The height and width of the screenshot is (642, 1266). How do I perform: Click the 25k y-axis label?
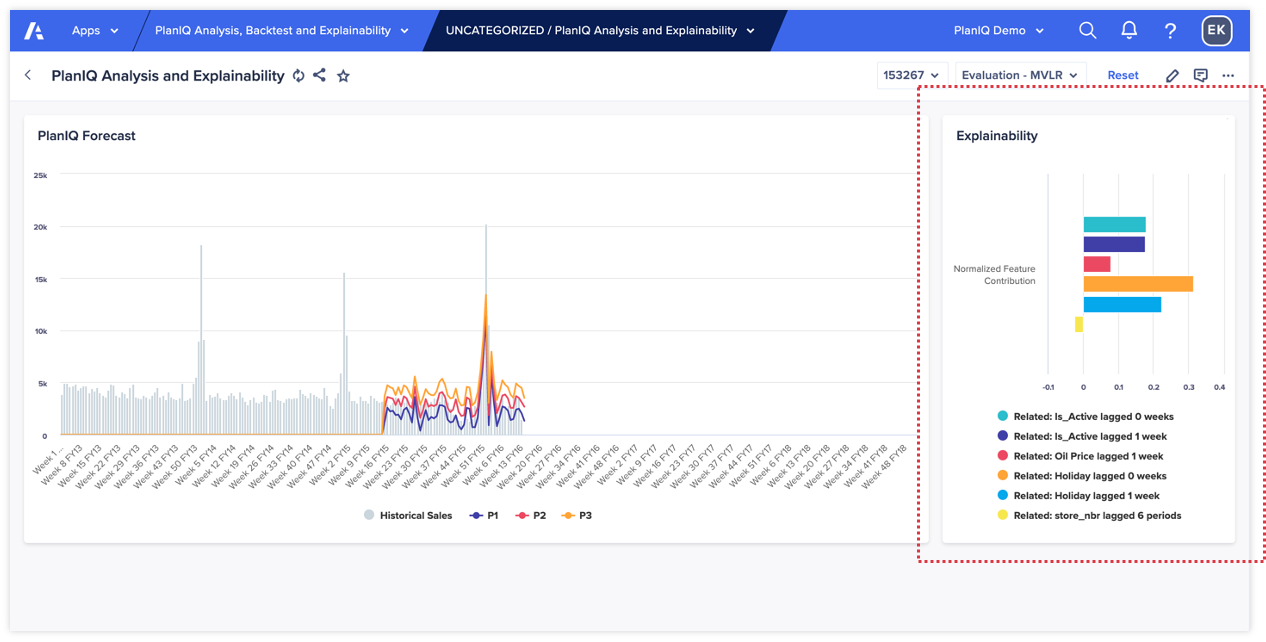pyautogui.click(x=41, y=175)
